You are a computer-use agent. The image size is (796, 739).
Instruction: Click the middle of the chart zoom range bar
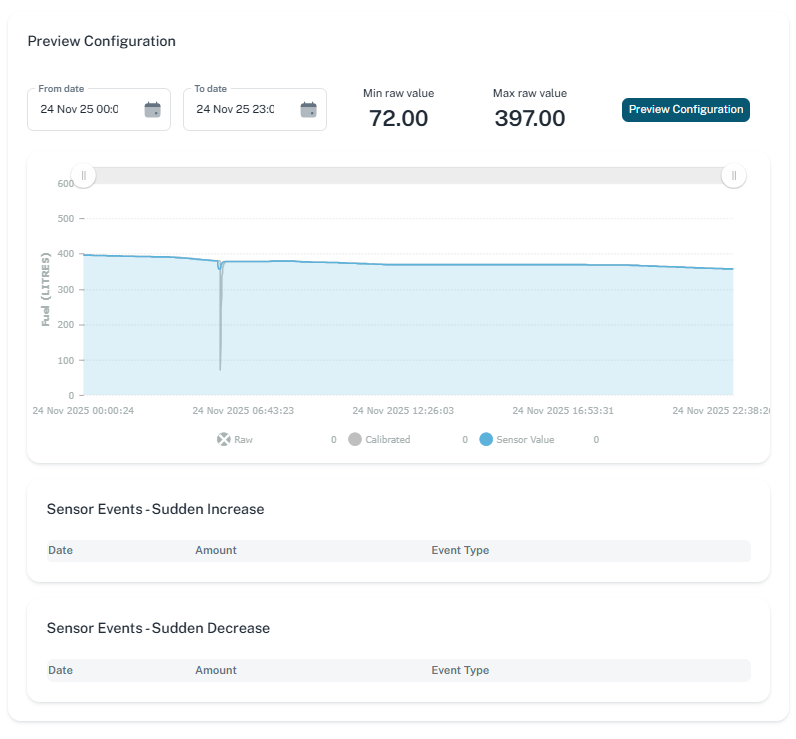(x=408, y=176)
